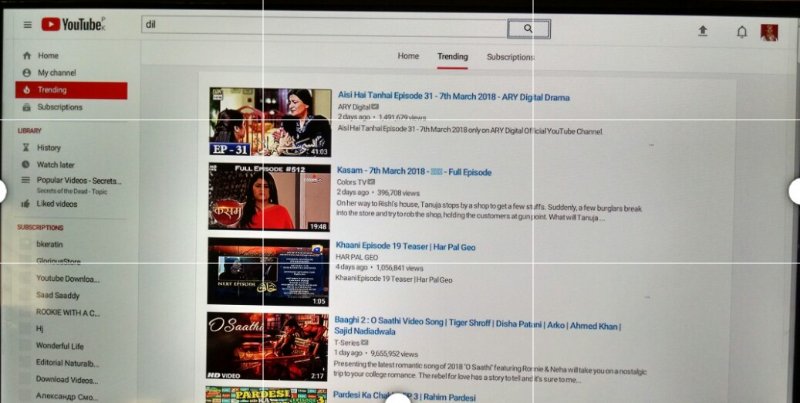This screenshot has width=800, height=403.
Task: Click the Subscriptions icon in sidebar
Action: pos(27,107)
